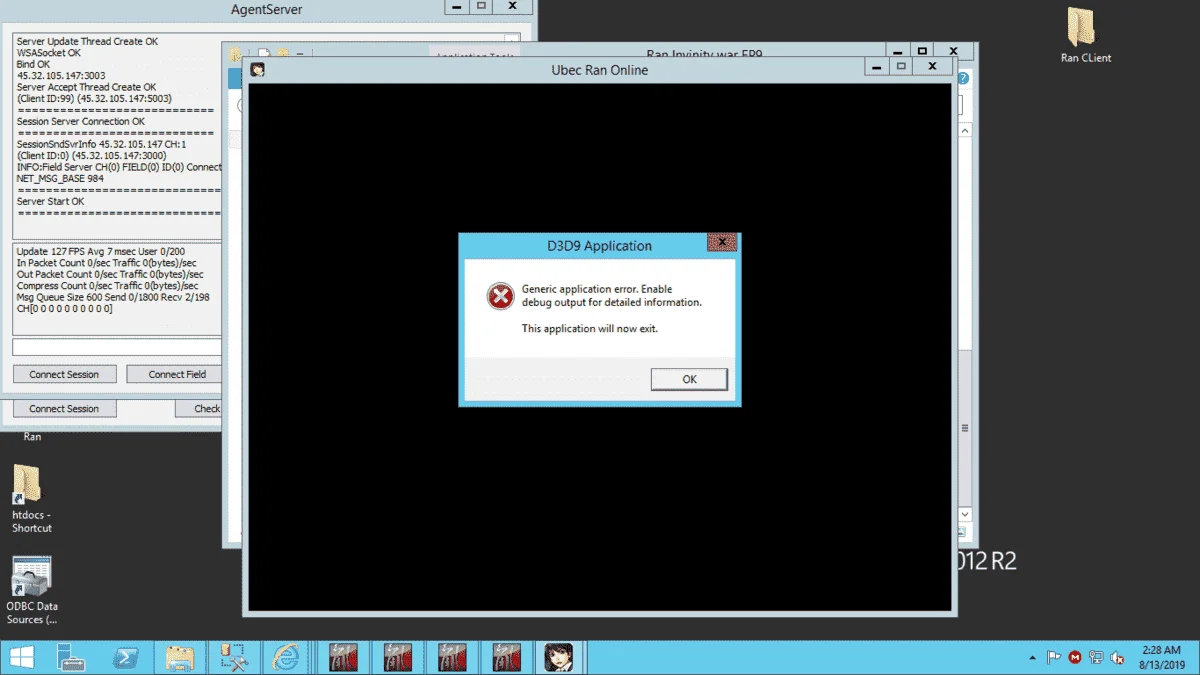Minimize the Ubec Ran Online window
Viewport: 1200px width, 675px height.
pos(878,66)
